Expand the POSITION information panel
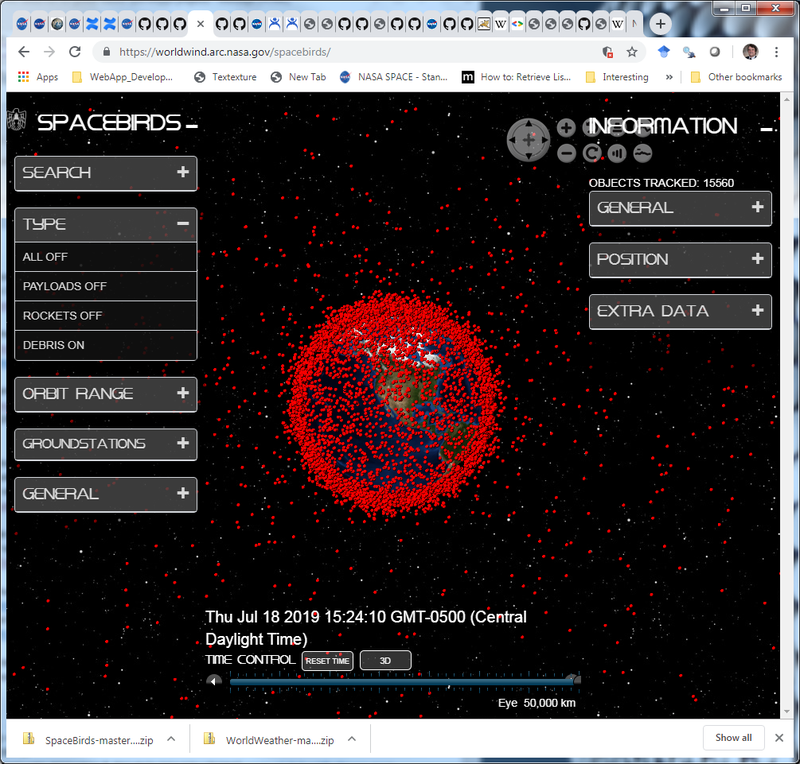This screenshot has height=764, width=800. [x=680, y=260]
